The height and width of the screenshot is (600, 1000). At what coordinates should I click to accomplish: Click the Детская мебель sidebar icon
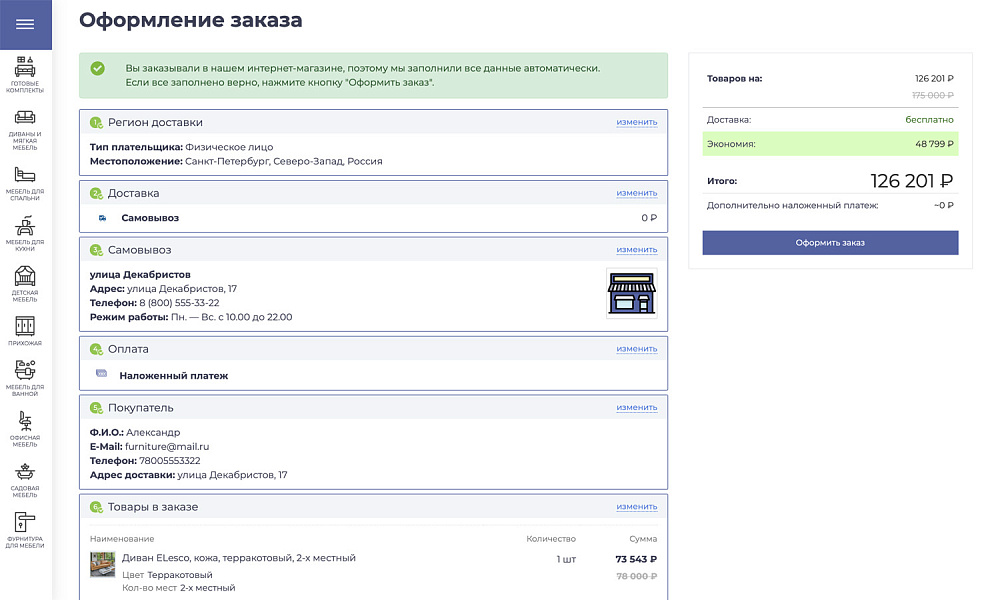click(25, 278)
